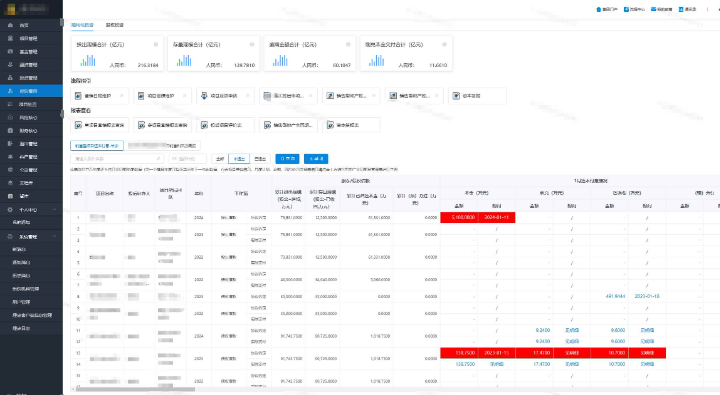Open the last tile in the upper shortcut row

tap(477, 96)
